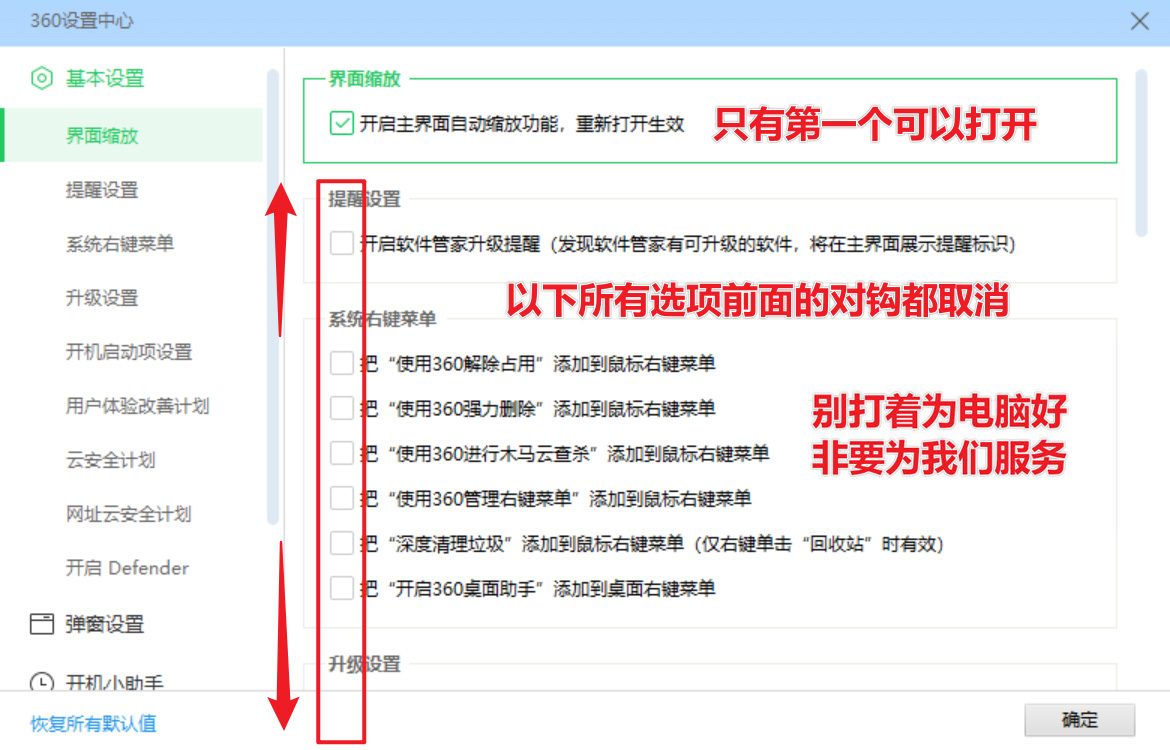Check “使用360强力删除” right-click menu option
Image resolution: width=1170 pixels, height=750 pixels.
(342, 408)
